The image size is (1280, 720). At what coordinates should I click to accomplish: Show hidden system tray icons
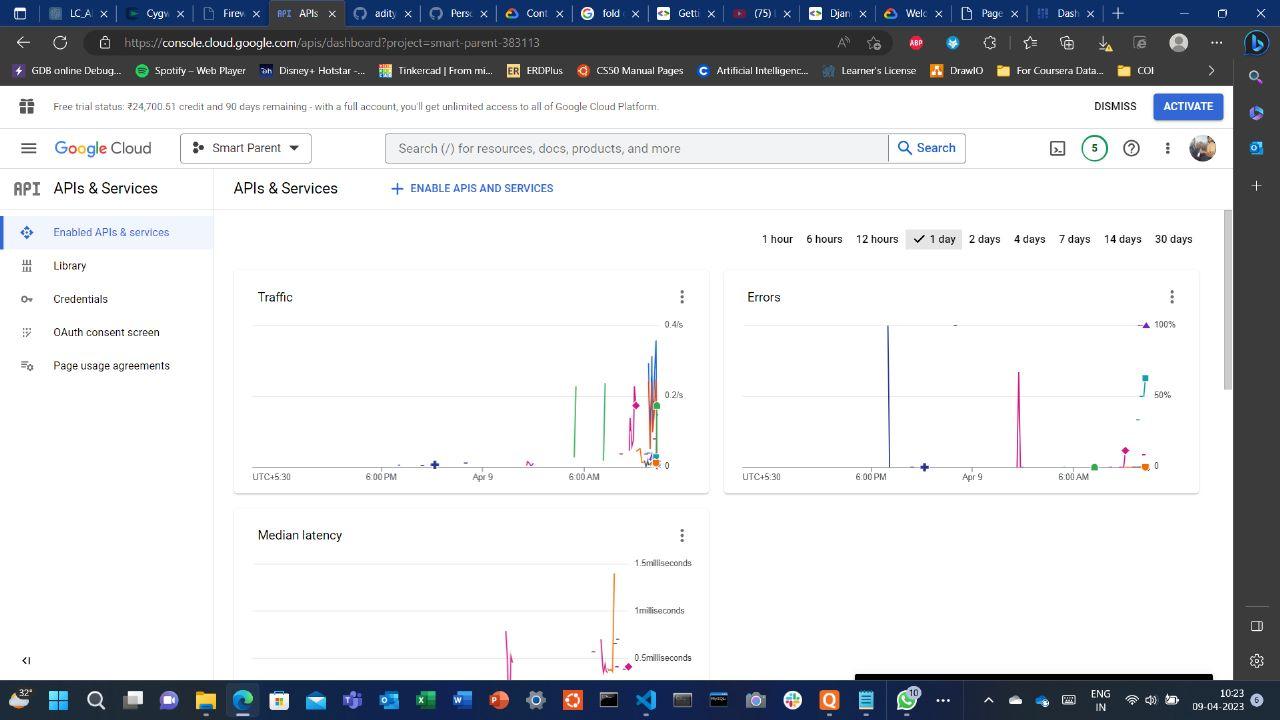tap(988, 700)
